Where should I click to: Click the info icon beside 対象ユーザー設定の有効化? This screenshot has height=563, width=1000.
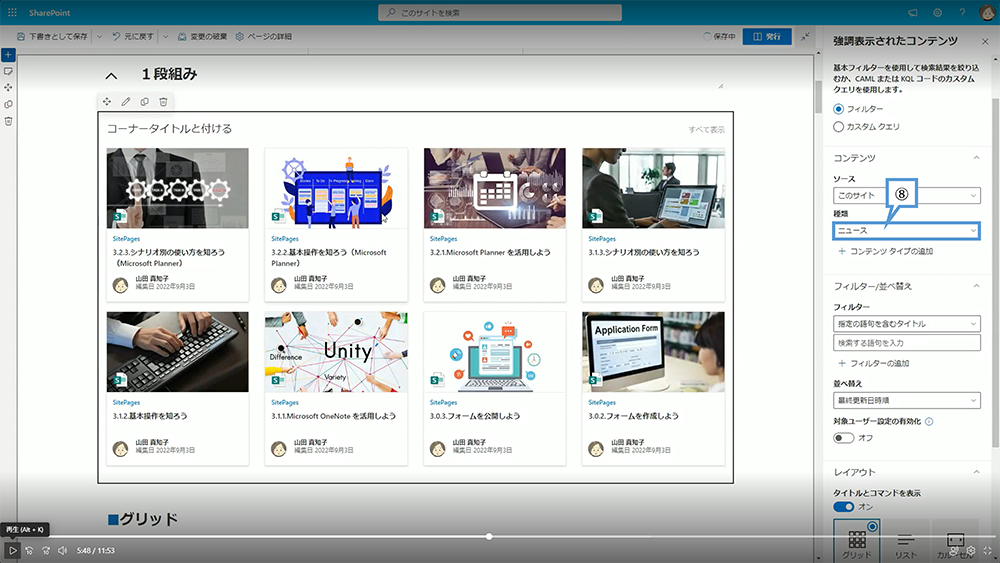(x=929, y=421)
